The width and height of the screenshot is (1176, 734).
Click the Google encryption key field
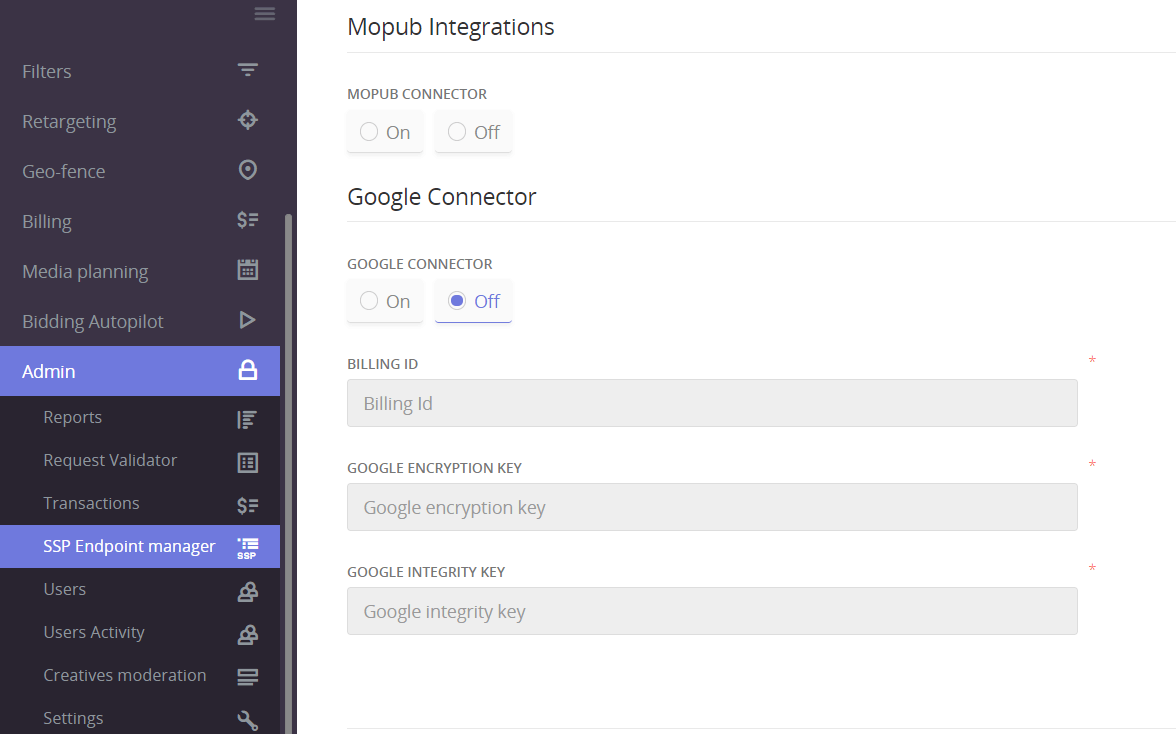click(x=712, y=507)
